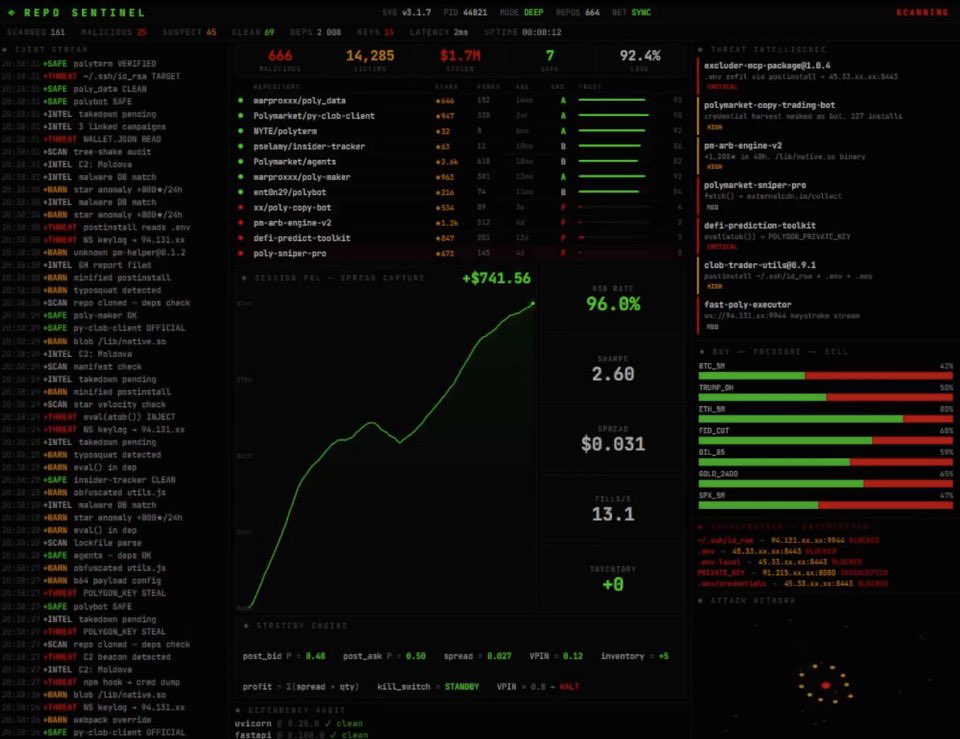Click the 666 malicious stat card
Screen dimensions: 960x739
(x=280, y=60)
